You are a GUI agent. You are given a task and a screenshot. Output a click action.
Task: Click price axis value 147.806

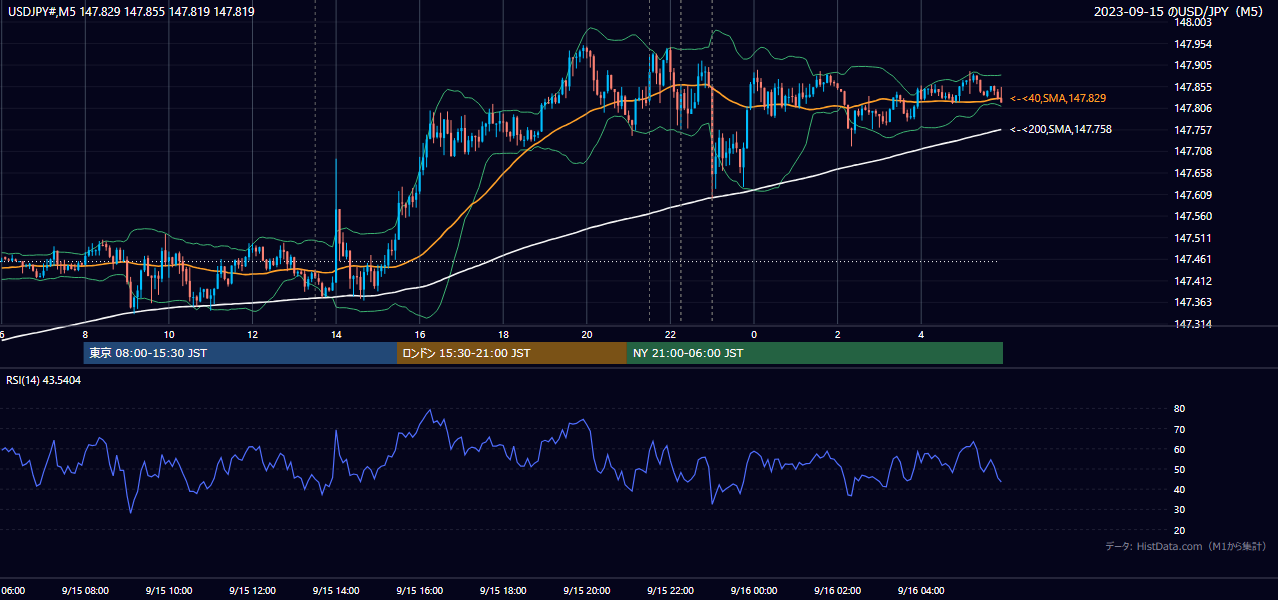click(x=1192, y=108)
